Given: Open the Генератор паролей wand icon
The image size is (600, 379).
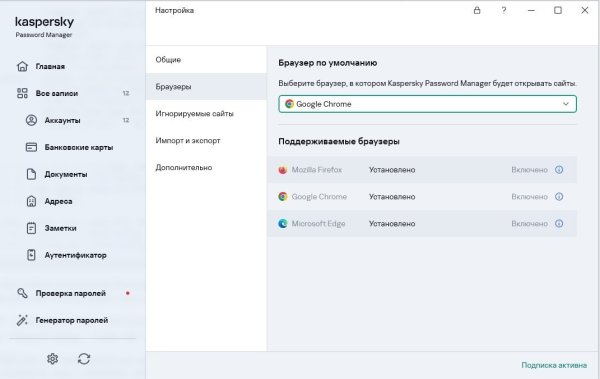Looking at the screenshot, I should 22,320.
